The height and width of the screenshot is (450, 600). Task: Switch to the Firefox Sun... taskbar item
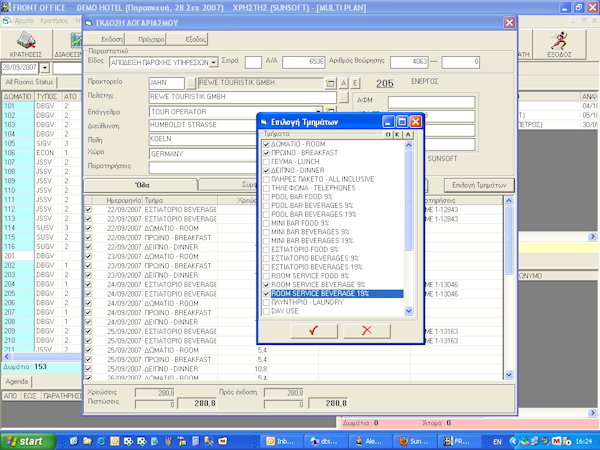(413, 441)
